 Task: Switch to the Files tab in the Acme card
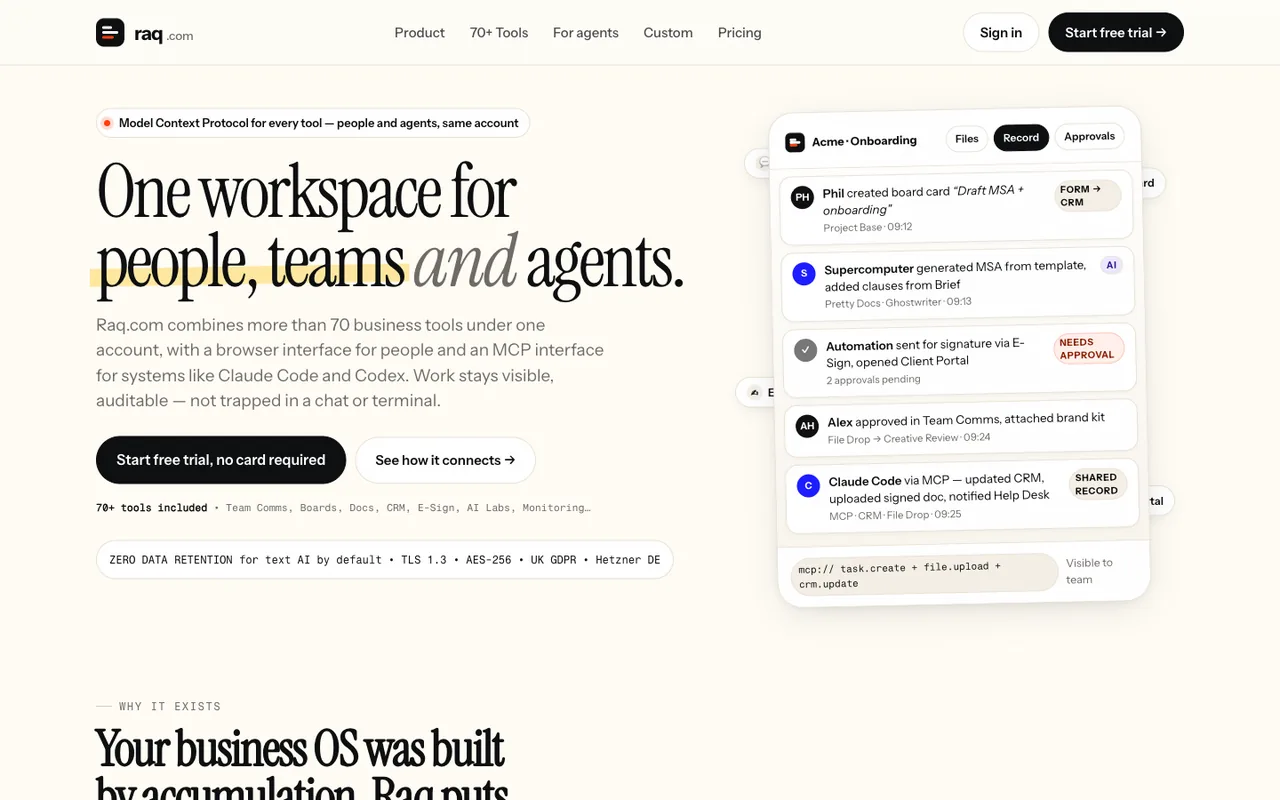967,139
